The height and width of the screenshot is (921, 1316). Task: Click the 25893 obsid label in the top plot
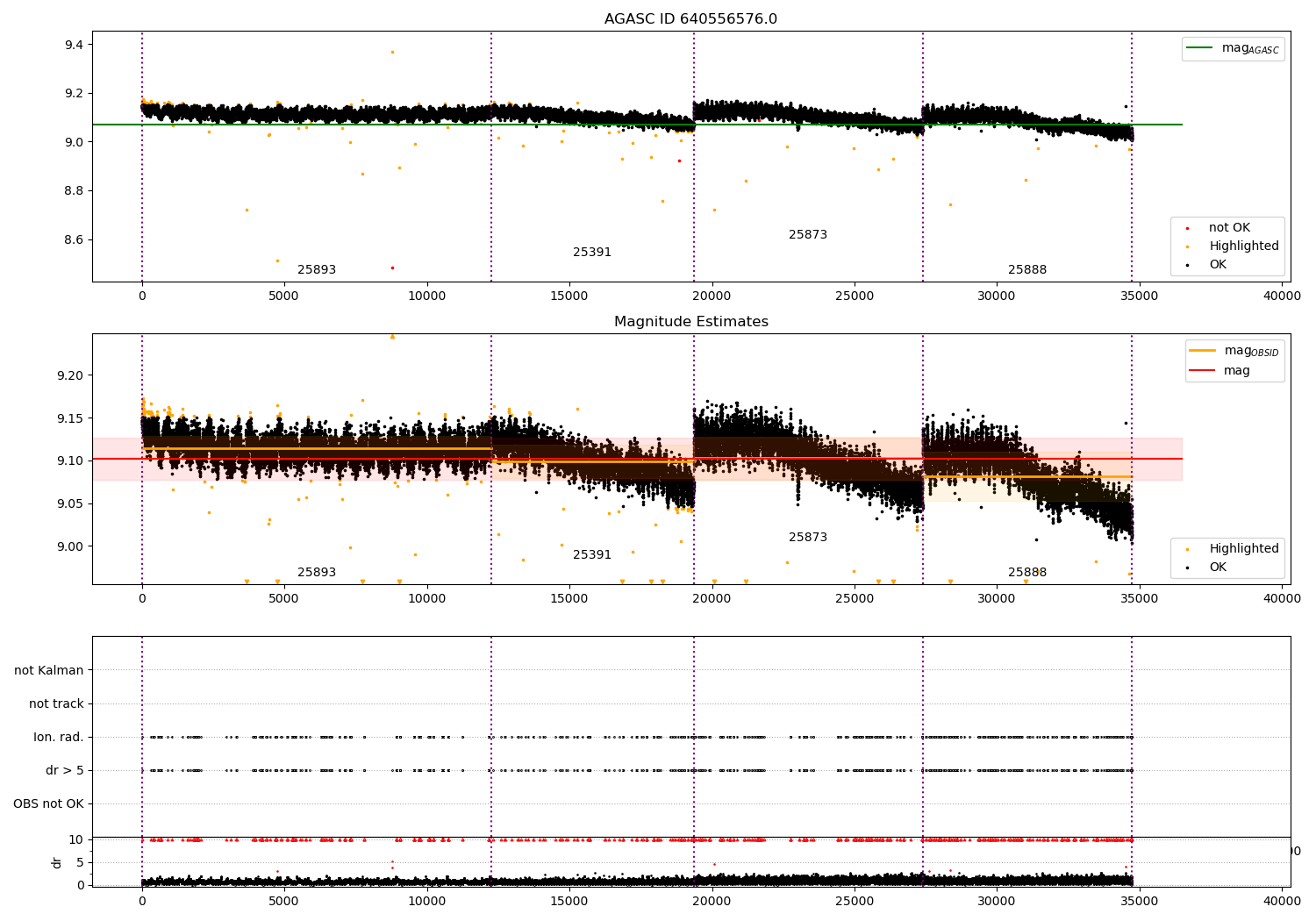click(317, 269)
